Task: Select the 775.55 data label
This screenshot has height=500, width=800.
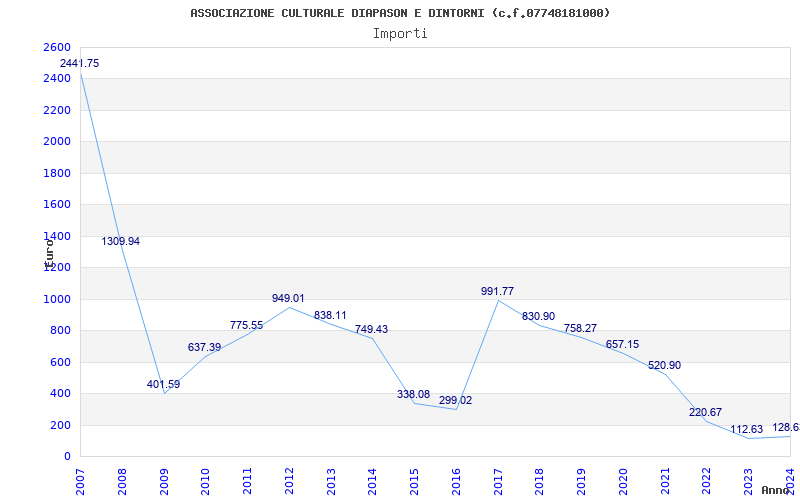Action: 246,326
